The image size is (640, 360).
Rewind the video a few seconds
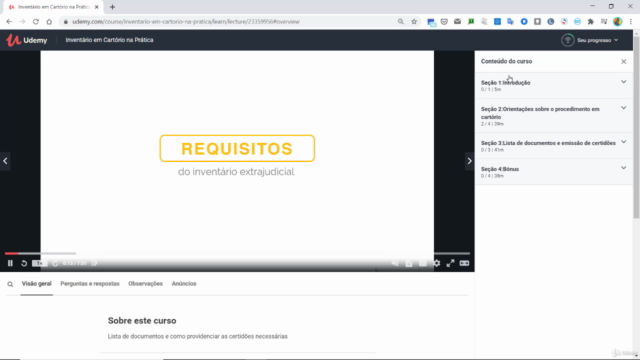[24, 263]
